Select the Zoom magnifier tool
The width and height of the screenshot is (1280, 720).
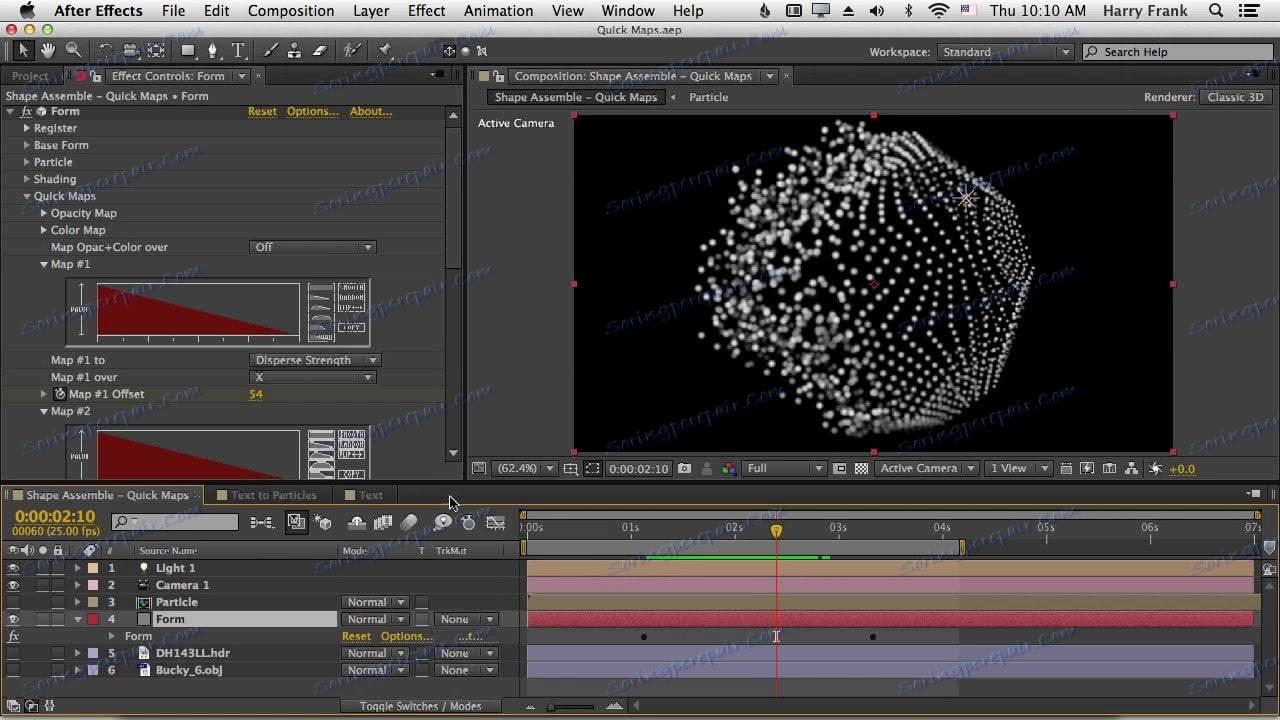point(73,50)
